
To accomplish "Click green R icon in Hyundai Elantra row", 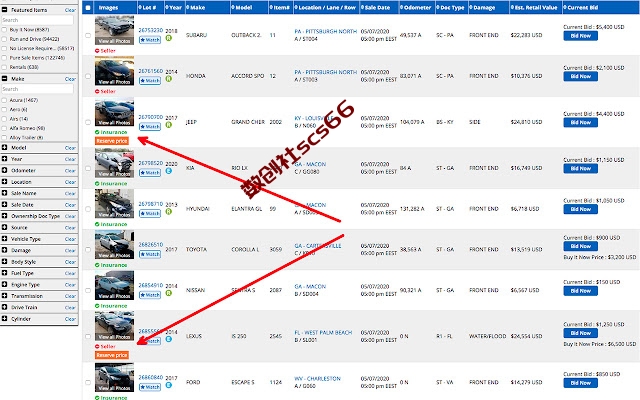I will pyautogui.click(x=169, y=211).
